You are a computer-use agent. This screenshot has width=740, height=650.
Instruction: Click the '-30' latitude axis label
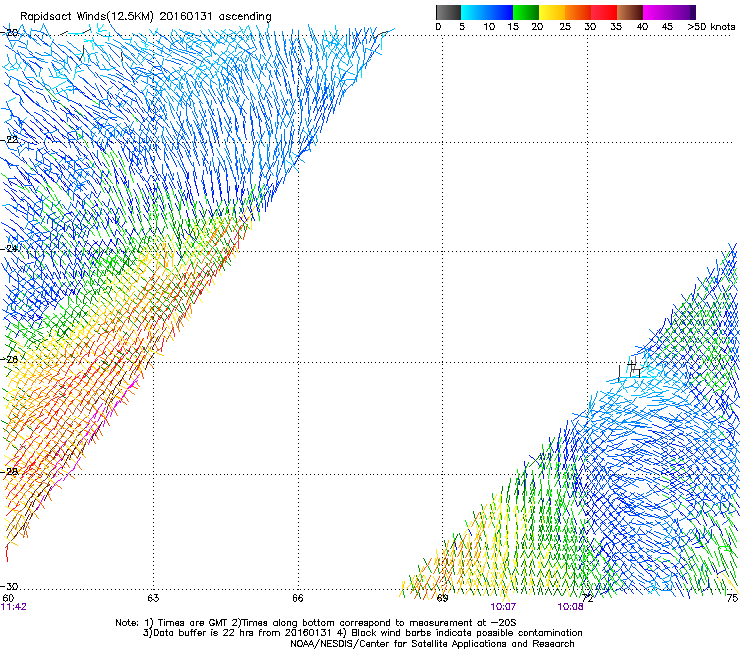pos(9,586)
